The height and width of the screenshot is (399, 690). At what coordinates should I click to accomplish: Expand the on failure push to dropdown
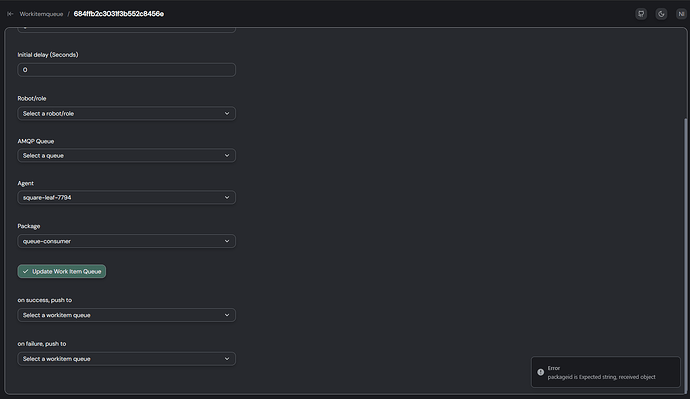(127, 359)
